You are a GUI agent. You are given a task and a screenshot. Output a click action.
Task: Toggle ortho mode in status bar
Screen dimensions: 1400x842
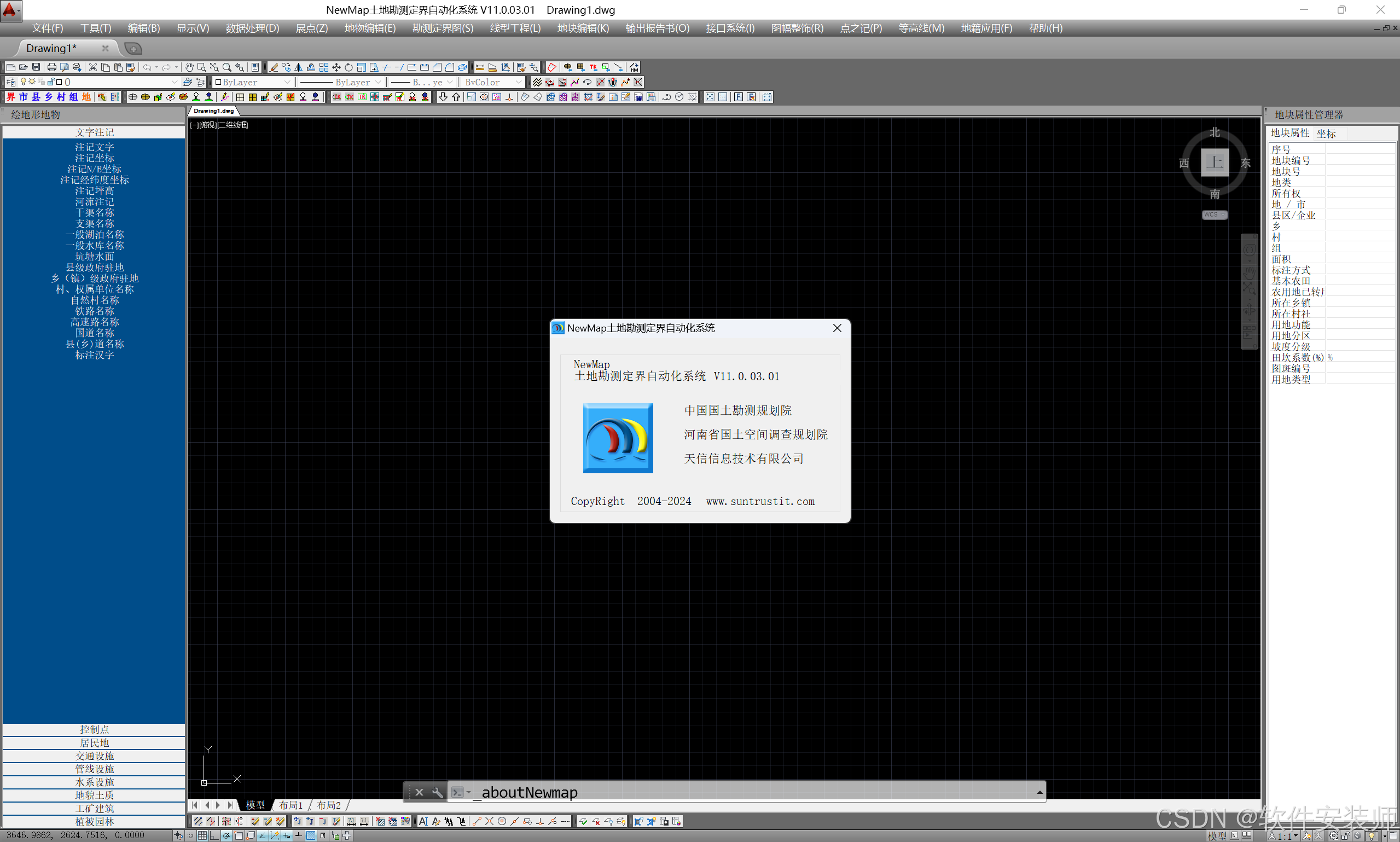(214, 835)
